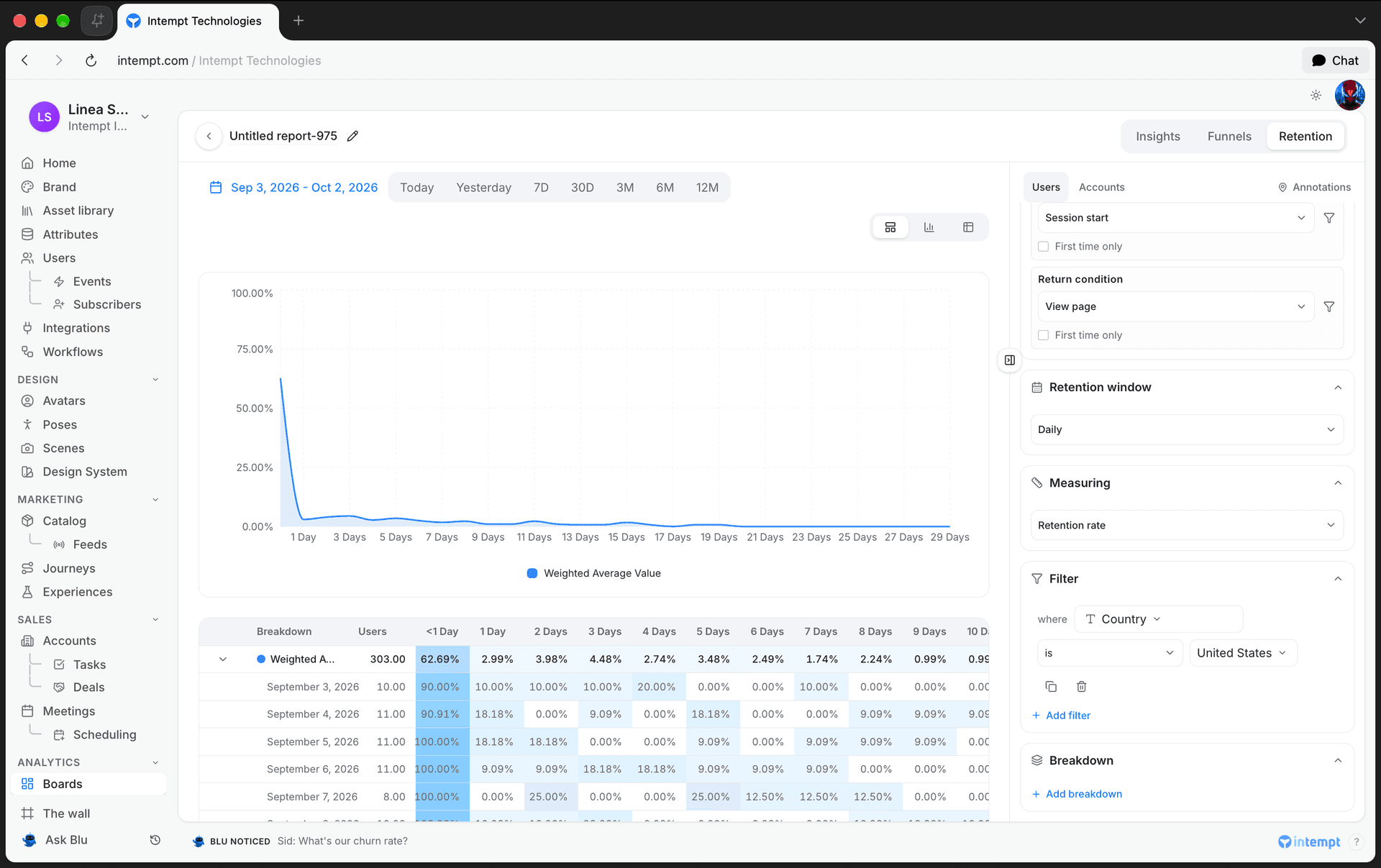
Task: Switch to the bar chart view icon
Action: [929, 227]
